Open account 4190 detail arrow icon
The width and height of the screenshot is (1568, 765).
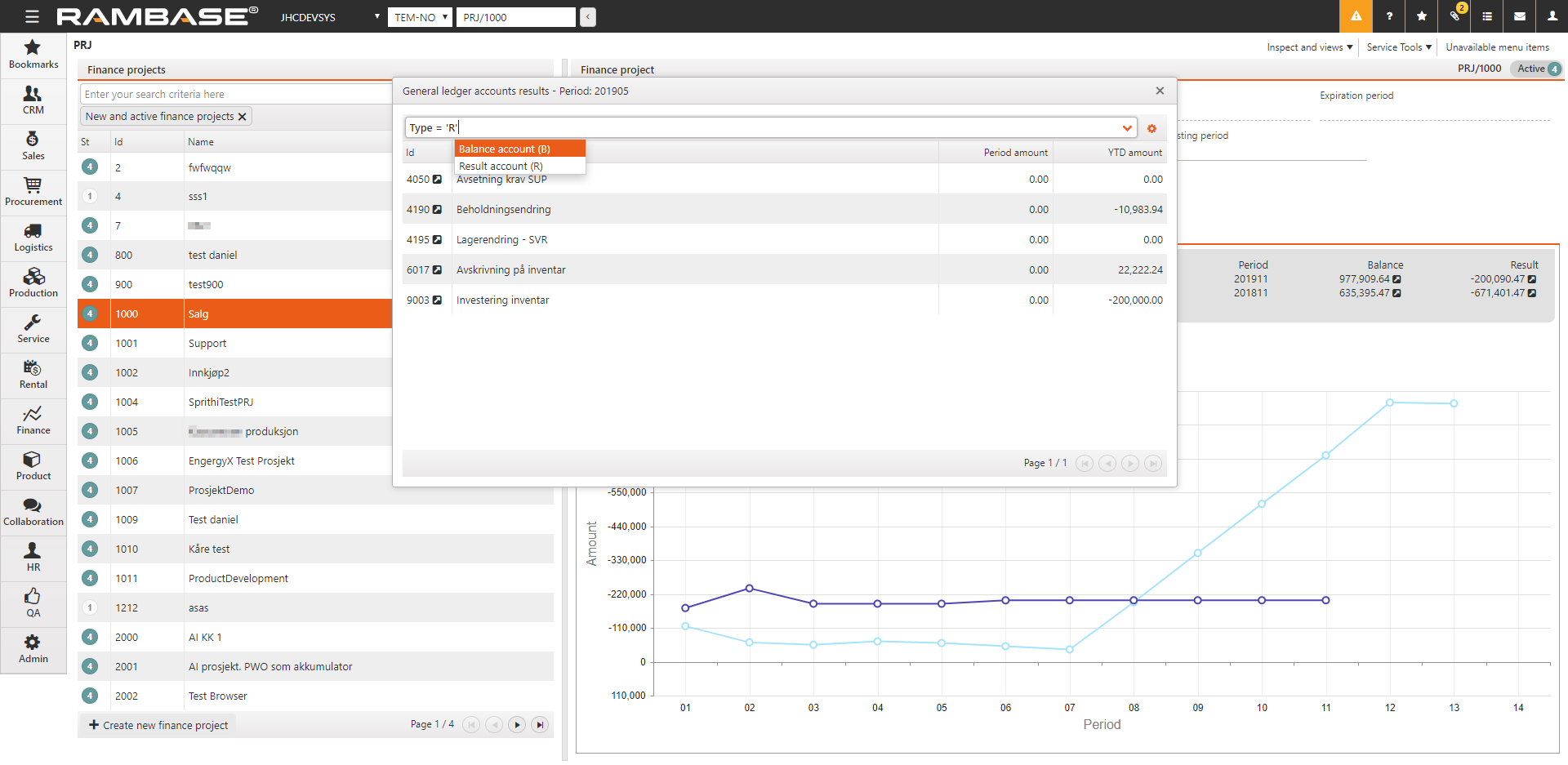437,210
